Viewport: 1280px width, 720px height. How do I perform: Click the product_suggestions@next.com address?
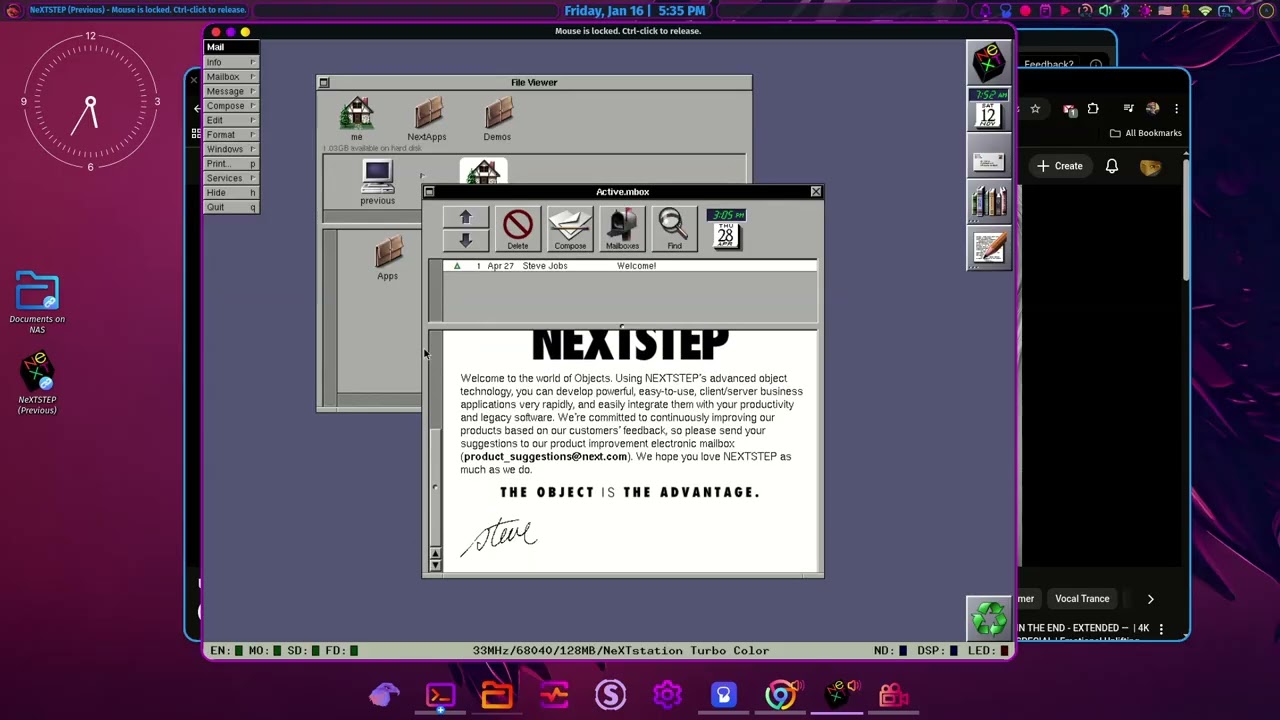[x=545, y=457]
